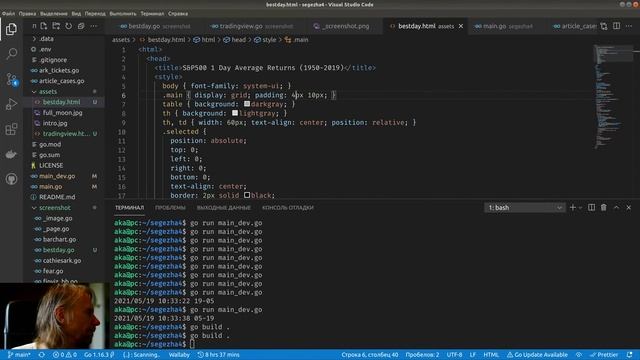Kill the terminal with trash icon
Screen dimensions: 640x360
click(x=604, y=207)
